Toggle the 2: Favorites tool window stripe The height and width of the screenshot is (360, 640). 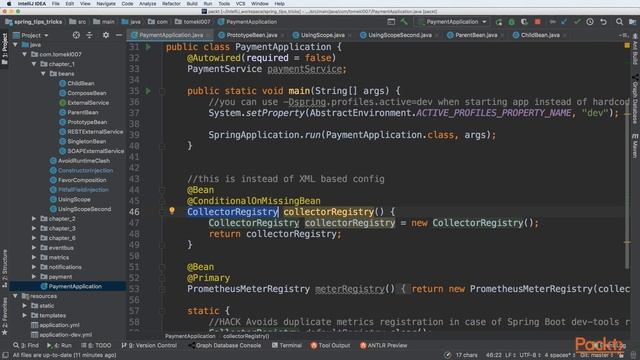(4, 316)
